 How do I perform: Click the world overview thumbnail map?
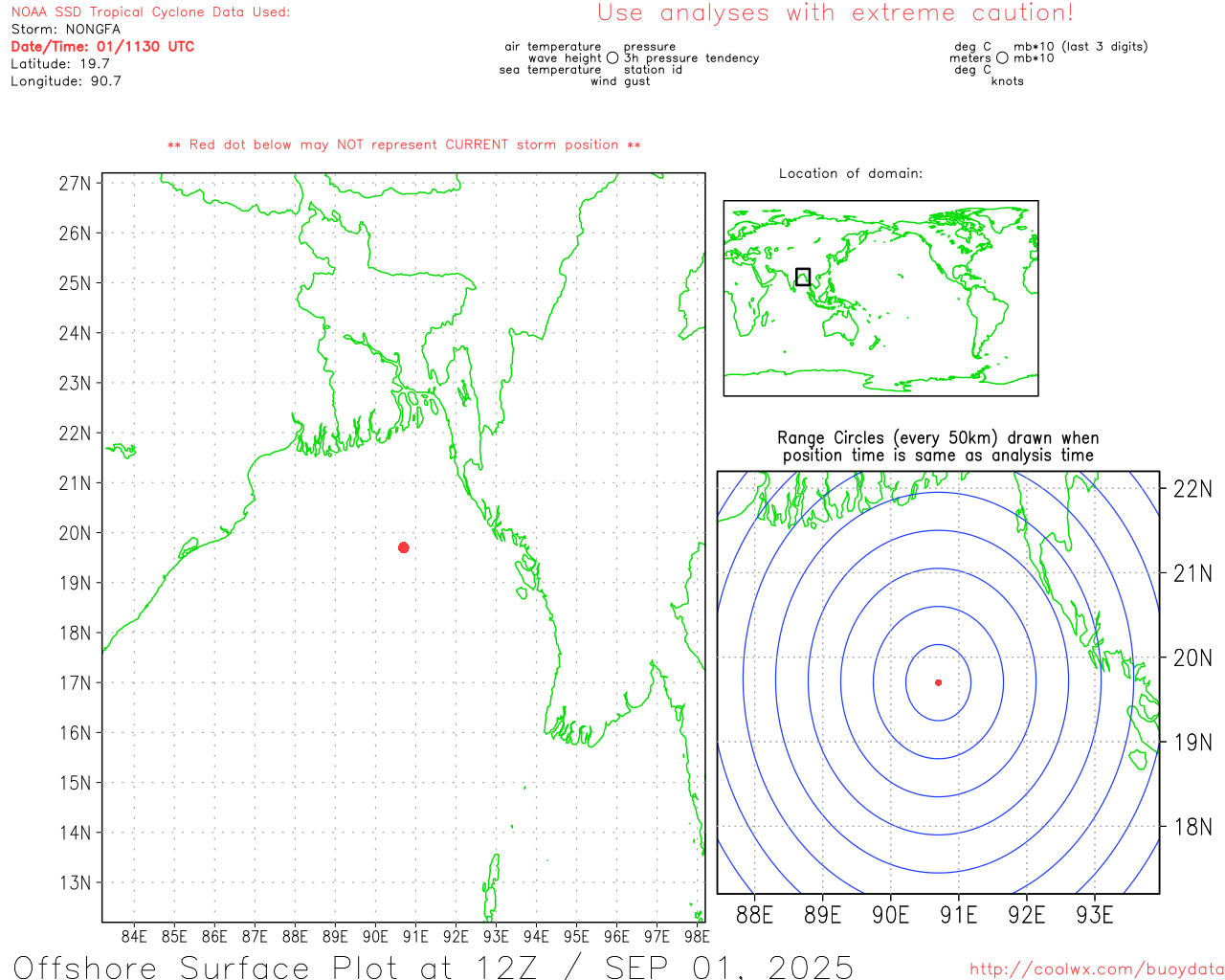point(880,299)
